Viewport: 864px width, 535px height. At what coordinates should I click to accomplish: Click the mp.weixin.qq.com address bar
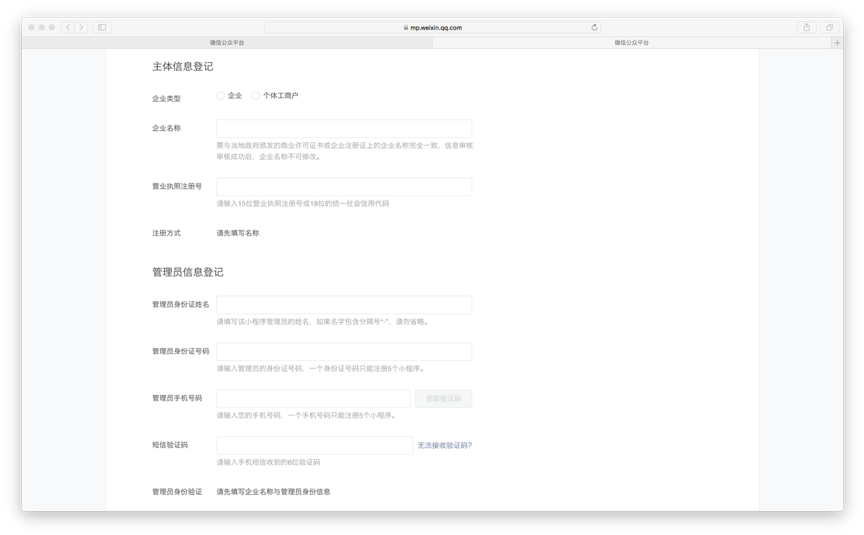tap(433, 27)
